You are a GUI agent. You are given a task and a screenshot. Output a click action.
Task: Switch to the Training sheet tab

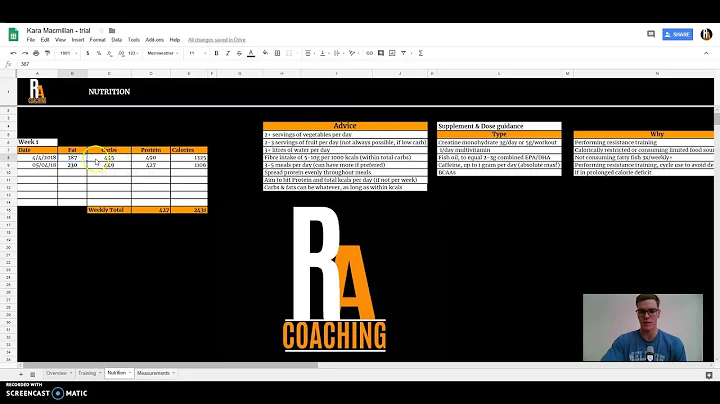(87, 373)
